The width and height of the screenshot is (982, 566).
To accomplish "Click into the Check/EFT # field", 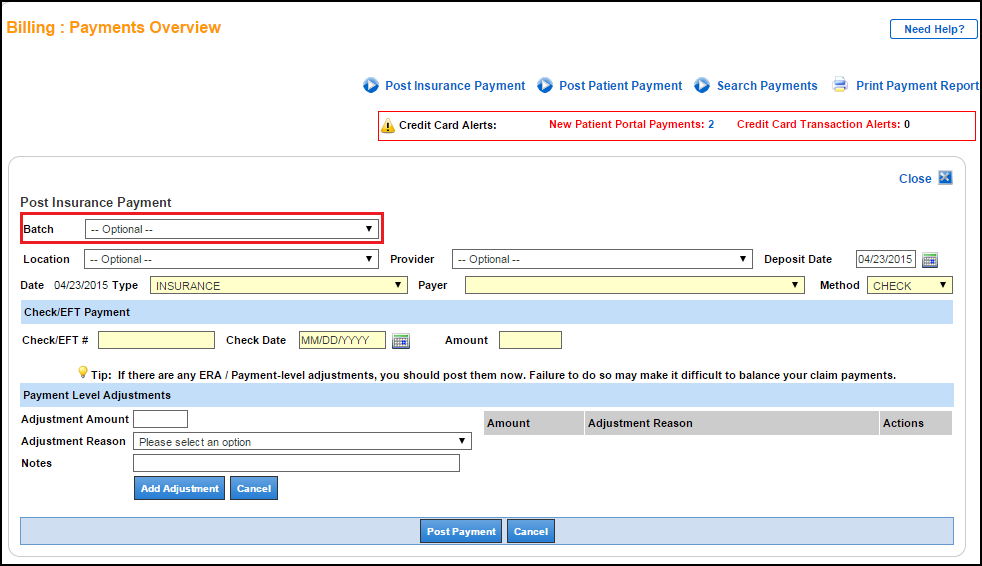I will click(x=156, y=340).
